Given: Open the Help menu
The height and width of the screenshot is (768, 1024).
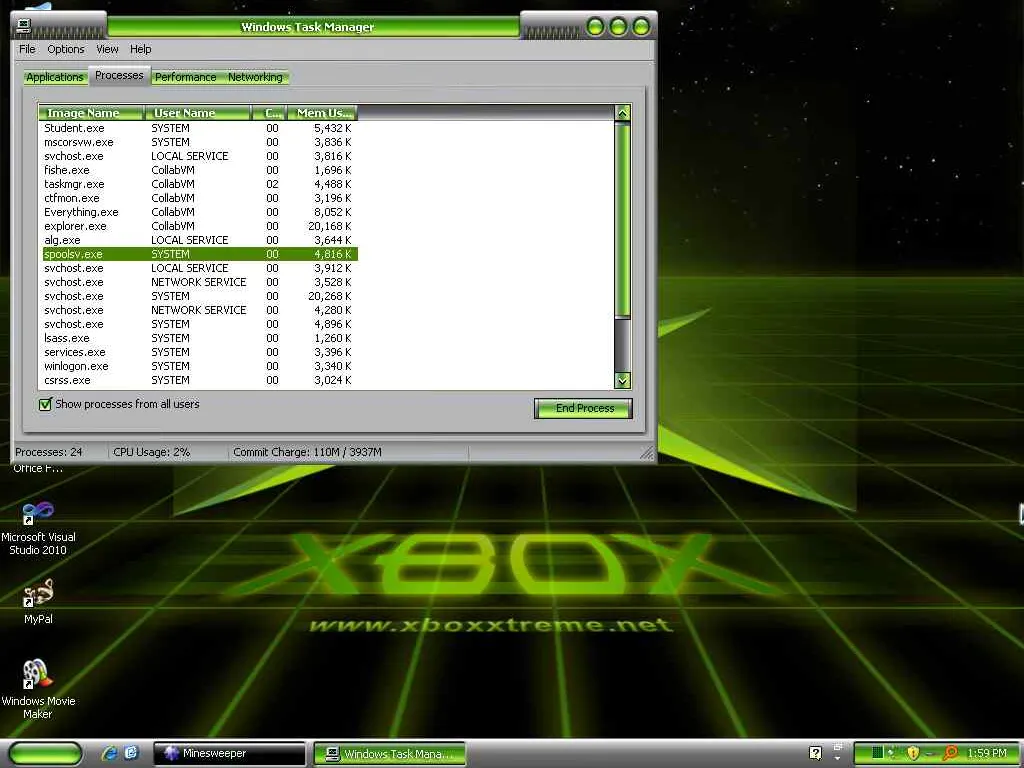Looking at the screenshot, I should point(140,49).
